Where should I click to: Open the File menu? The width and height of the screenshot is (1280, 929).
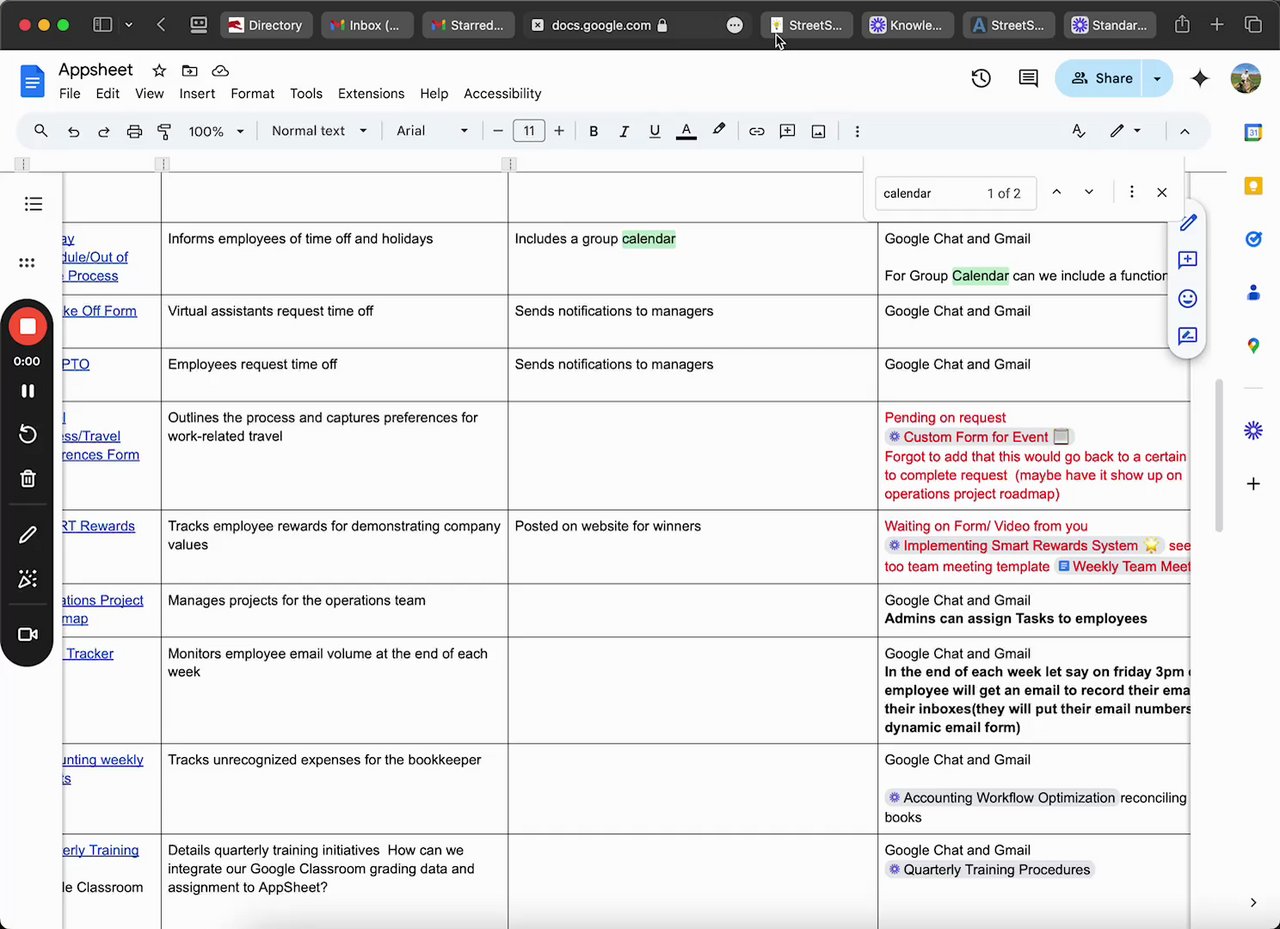(70, 93)
